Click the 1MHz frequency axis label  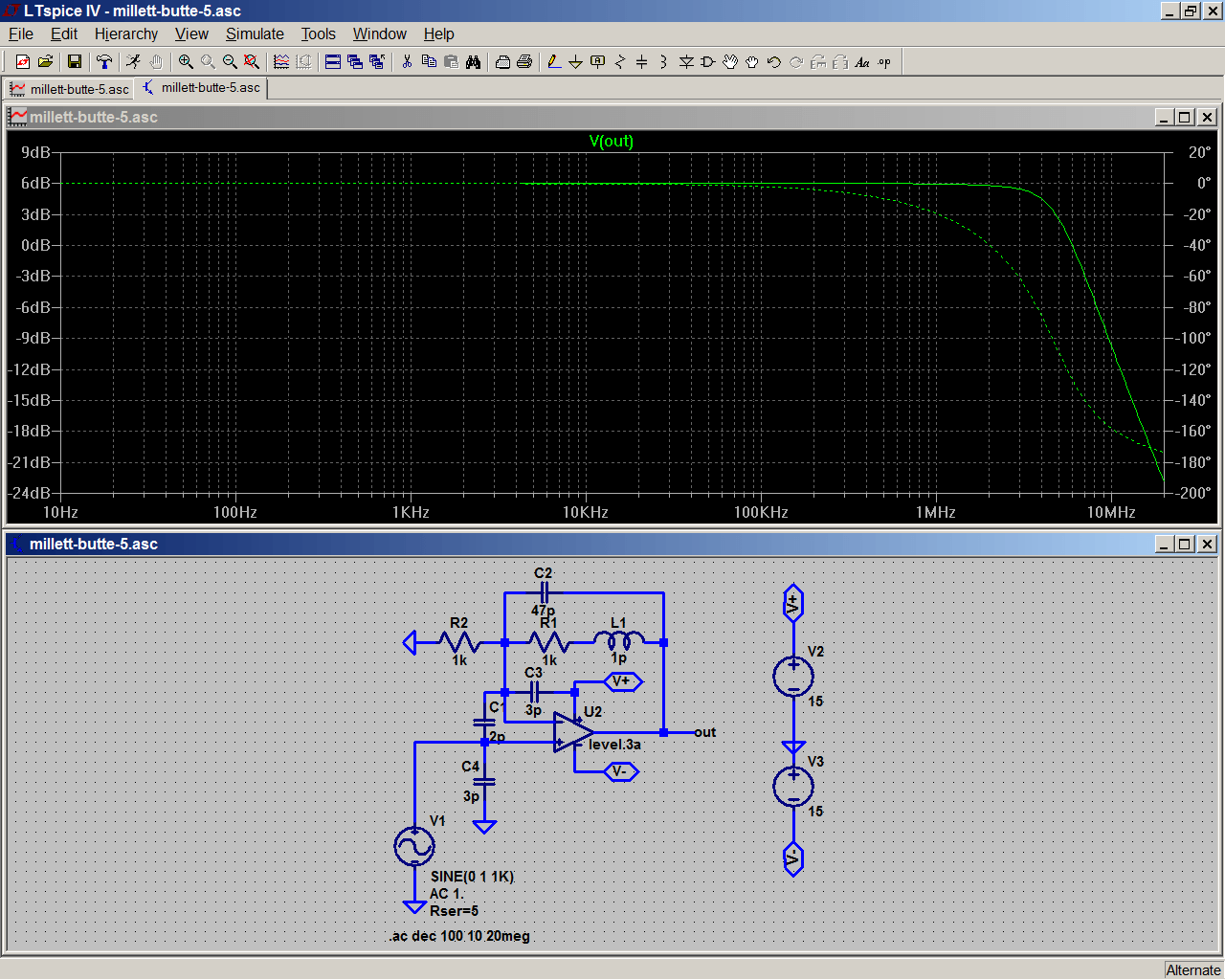click(x=936, y=512)
